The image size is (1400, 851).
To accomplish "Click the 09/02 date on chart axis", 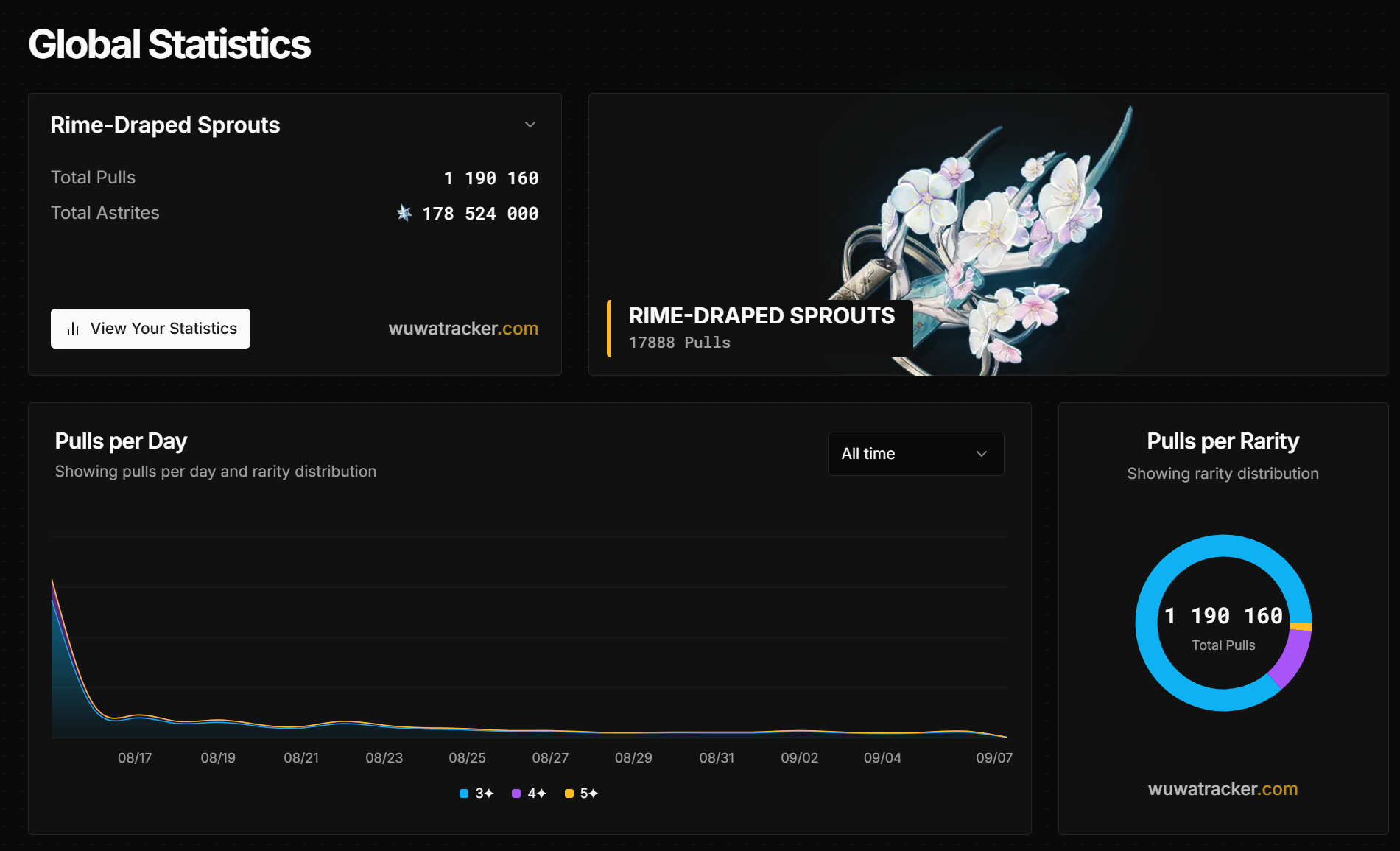I will (x=800, y=758).
